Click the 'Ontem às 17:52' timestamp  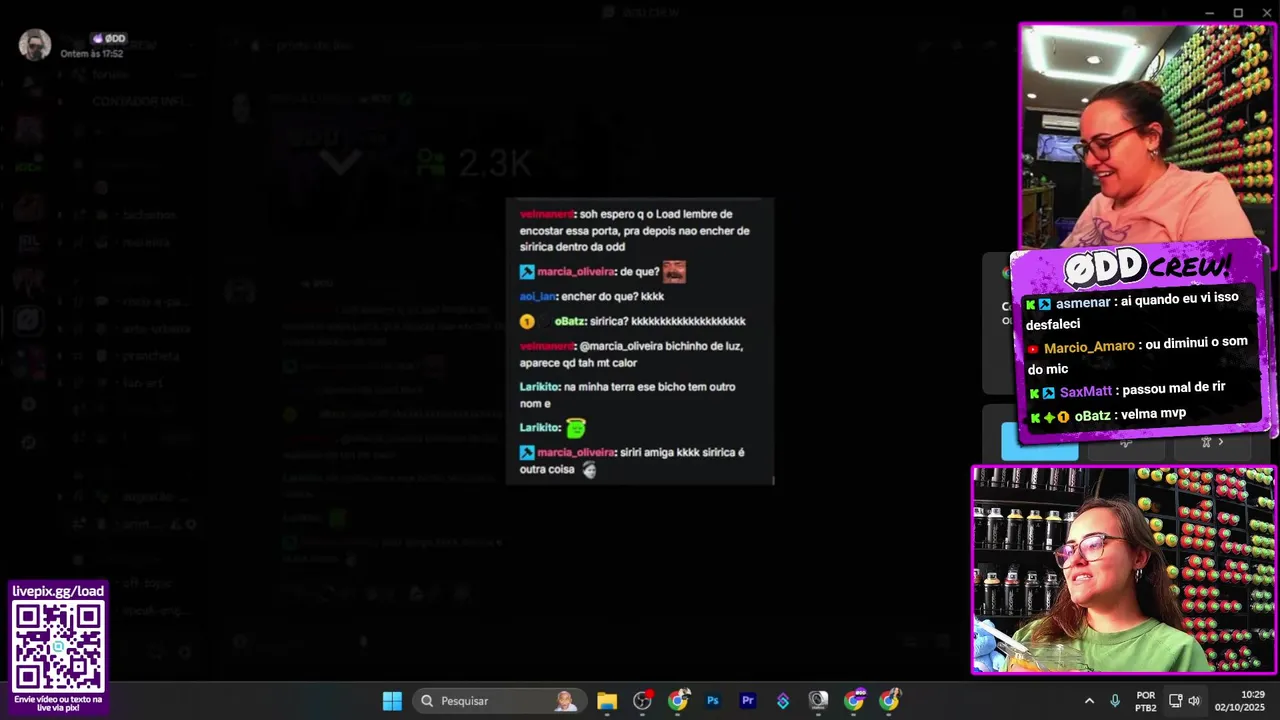pyautogui.click(x=92, y=54)
